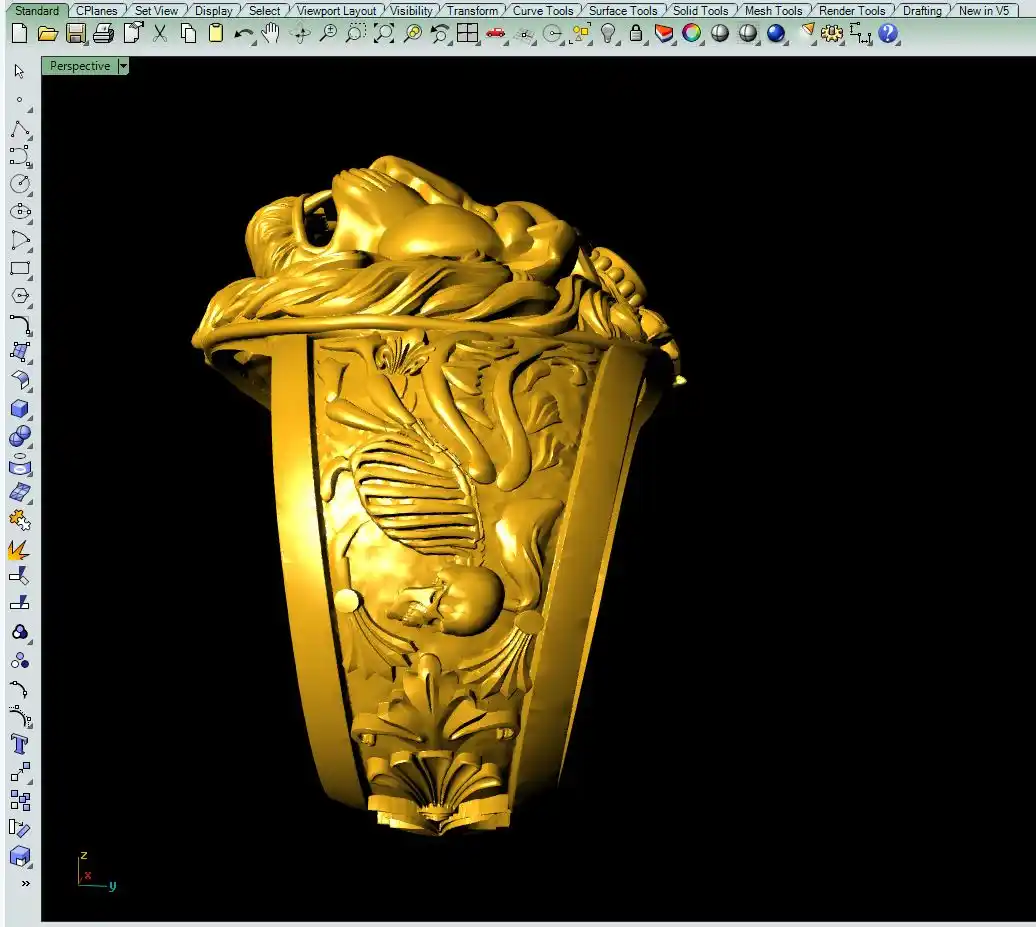Toggle object lock with padlock icon

[x=636, y=33]
